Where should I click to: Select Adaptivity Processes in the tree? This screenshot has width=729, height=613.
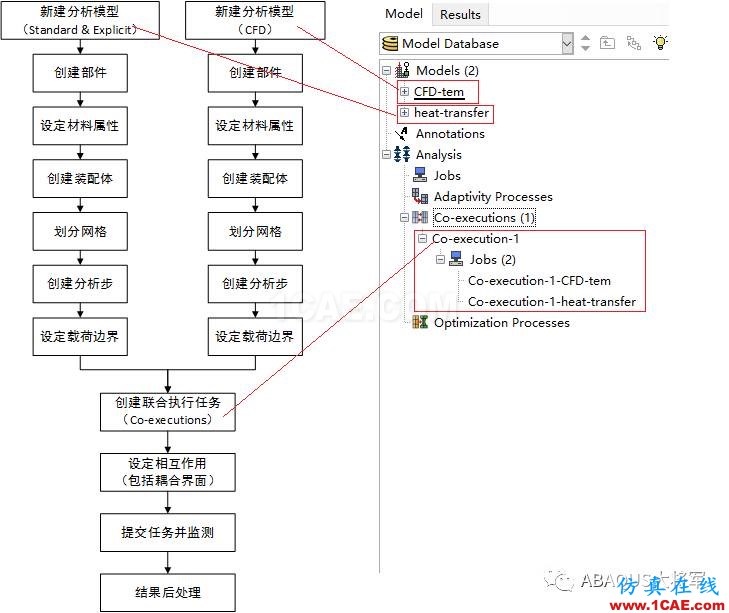click(493, 197)
